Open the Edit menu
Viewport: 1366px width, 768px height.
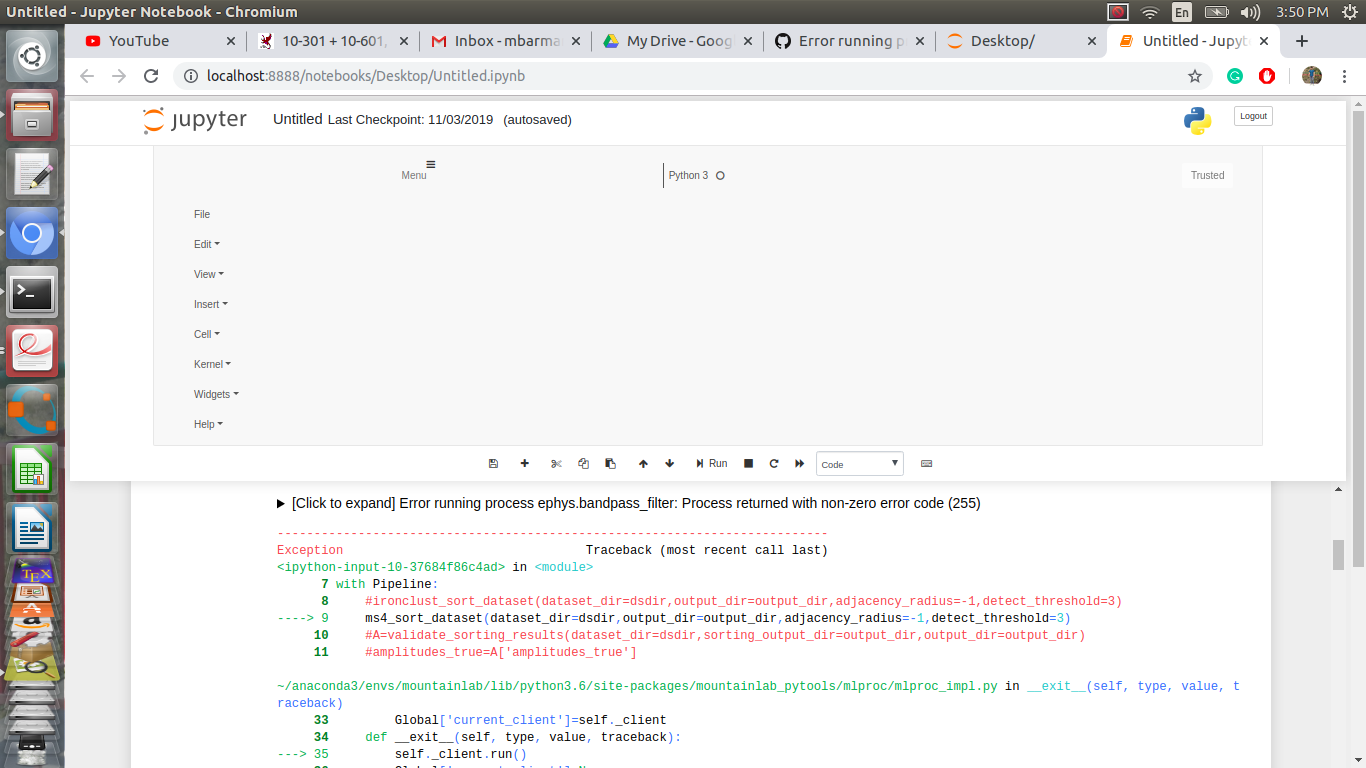tap(205, 244)
